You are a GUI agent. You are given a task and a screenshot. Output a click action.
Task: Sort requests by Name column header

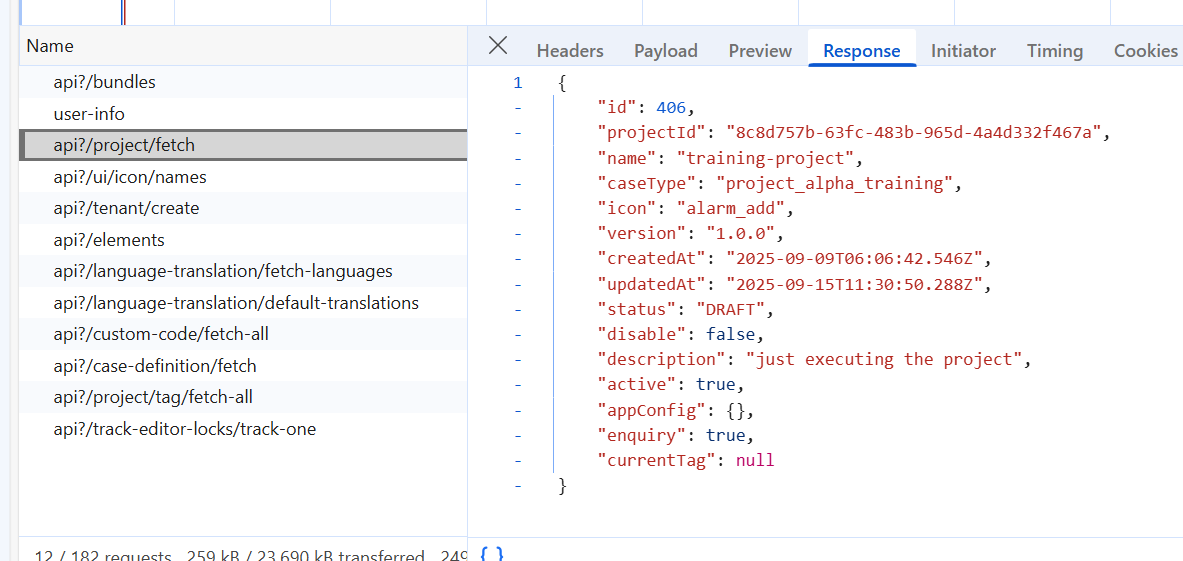point(50,46)
